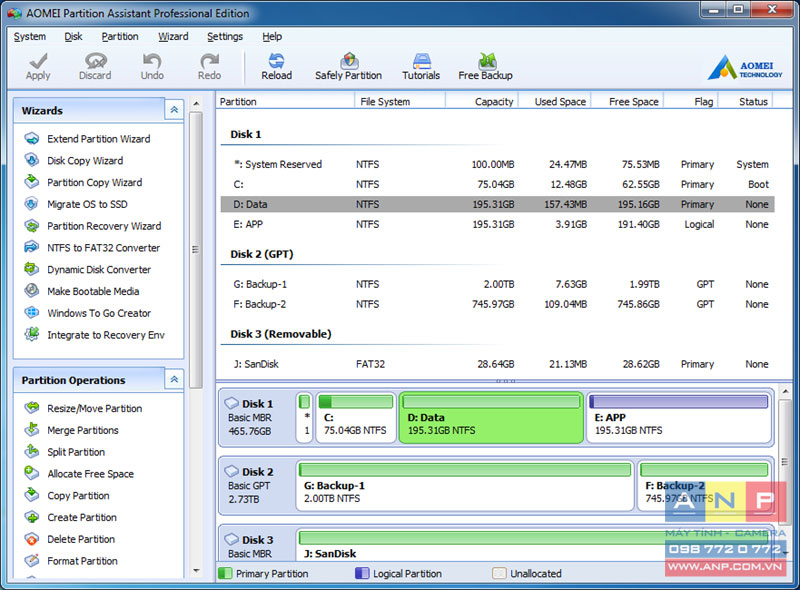Select the Disk 2 Basic GPT label block
Viewport: 800px width, 590px height.
(257, 486)
